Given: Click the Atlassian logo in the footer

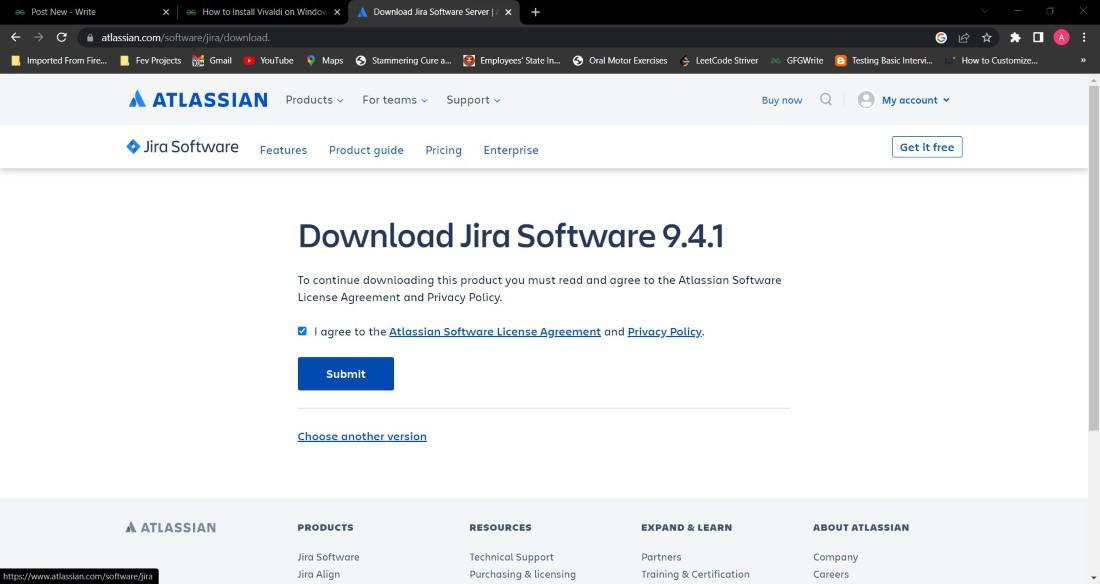Looking at the screenshot, I should coord(170,527).
